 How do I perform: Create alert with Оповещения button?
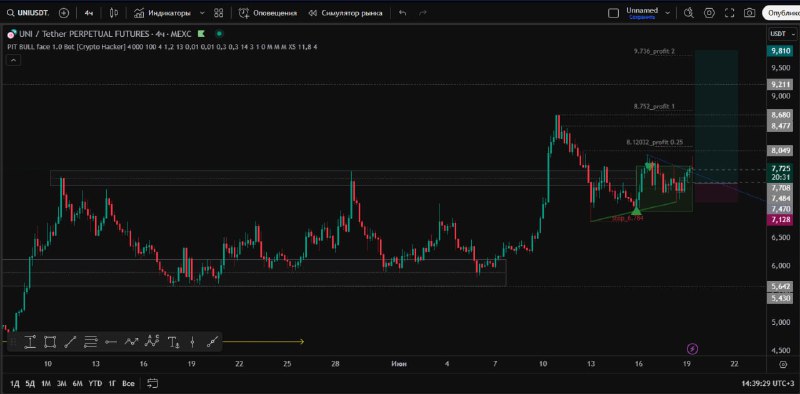268,13
